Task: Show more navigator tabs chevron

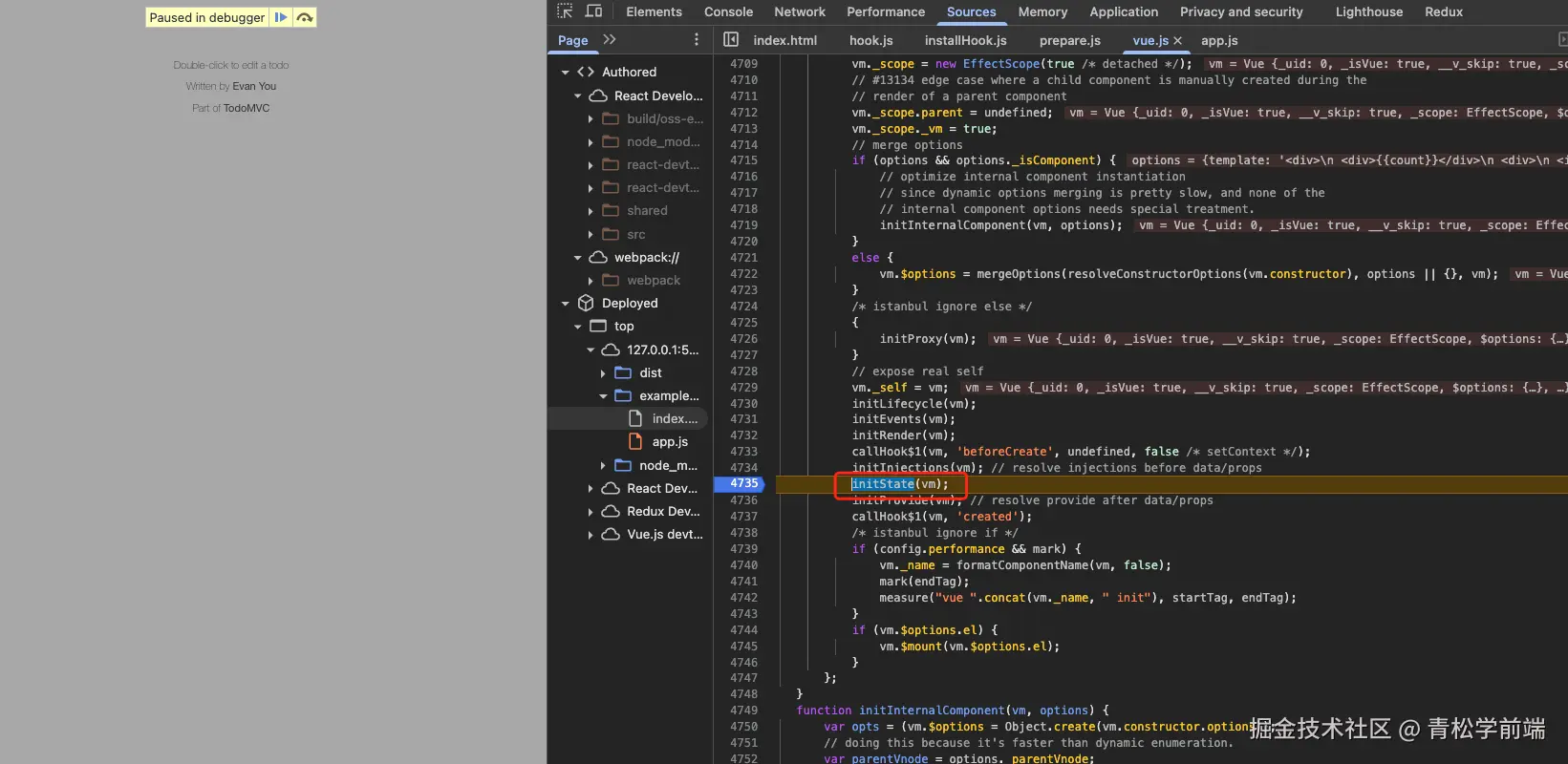Action: [610, 40]
